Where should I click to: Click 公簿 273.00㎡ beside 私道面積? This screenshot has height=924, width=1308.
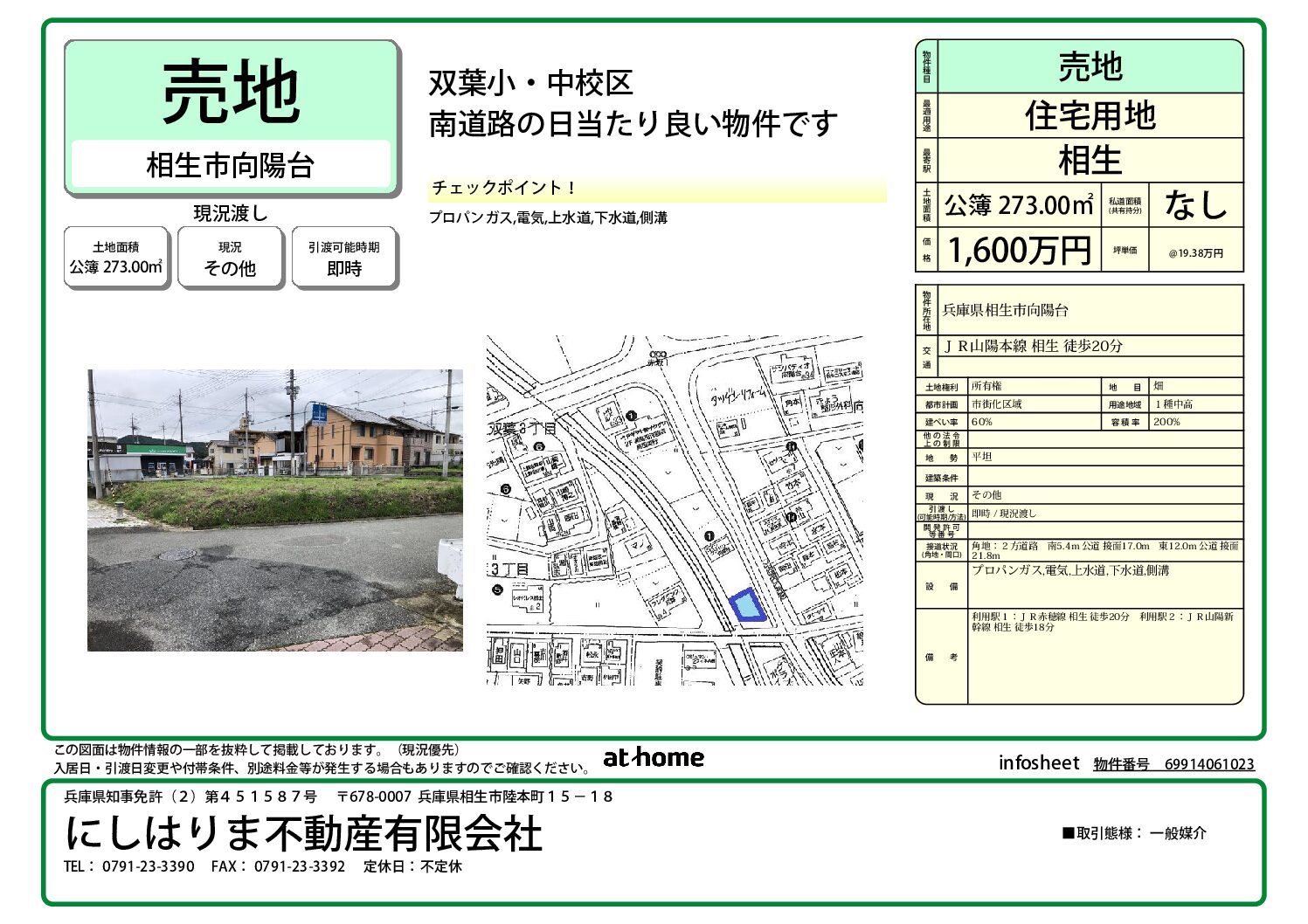[1018, 205]
